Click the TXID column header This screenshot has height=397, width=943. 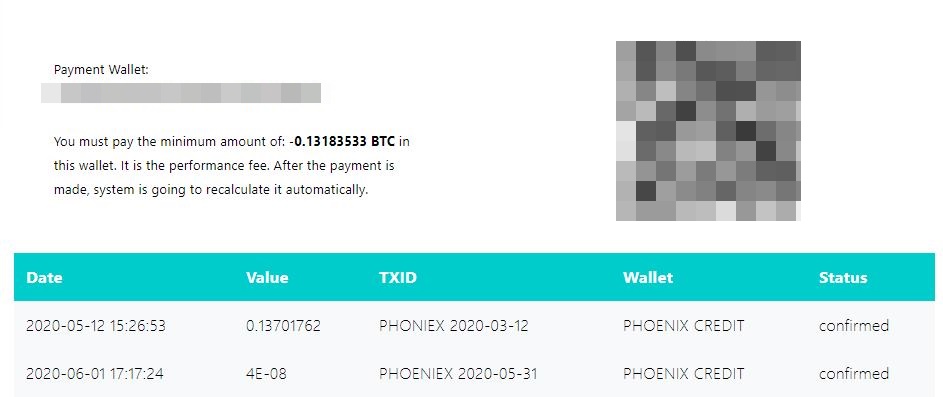tap(398, 277)
